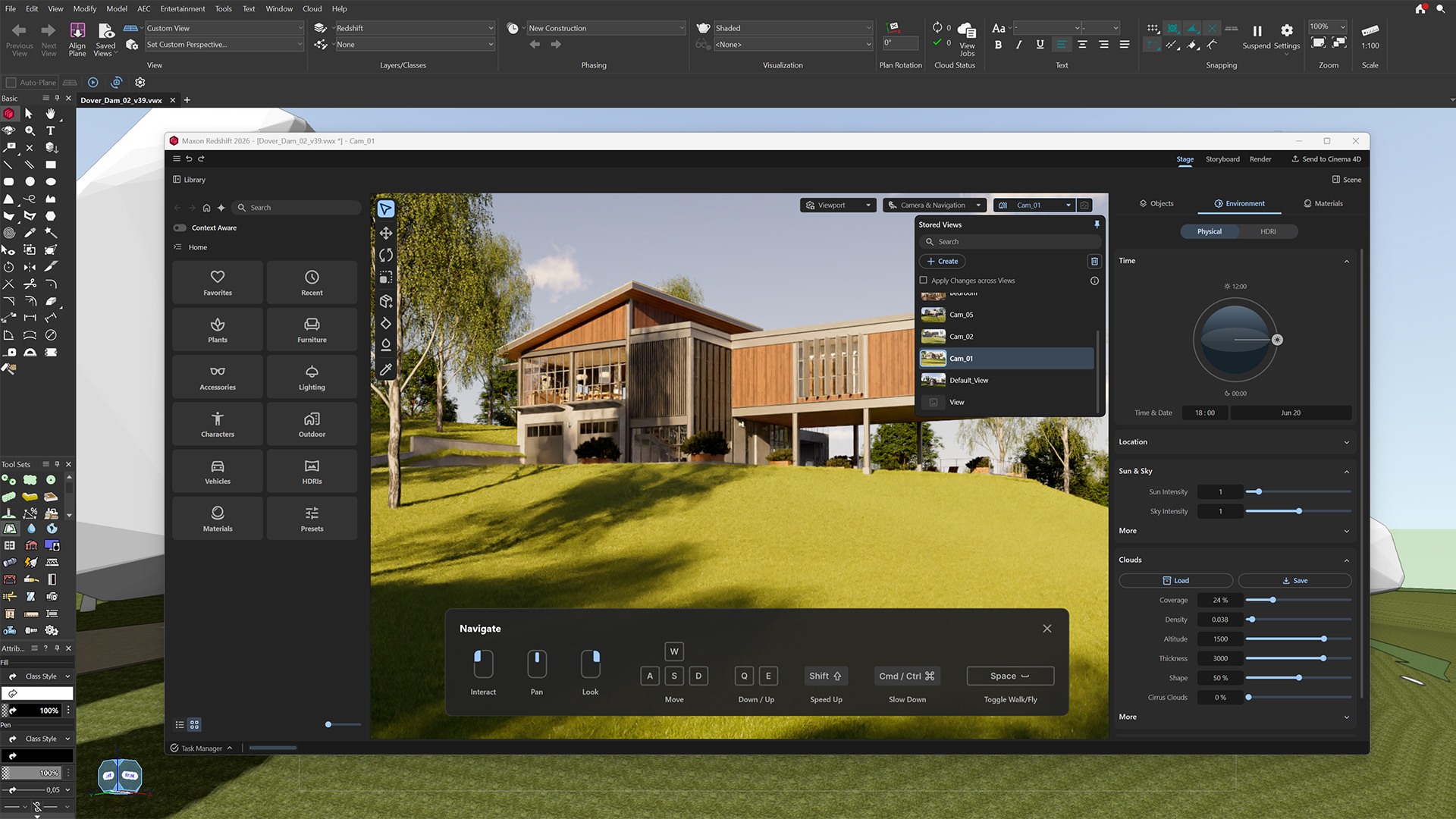Open the HDRIs library category
This screenshot has height=819, width=1456.
click(312, 471)
